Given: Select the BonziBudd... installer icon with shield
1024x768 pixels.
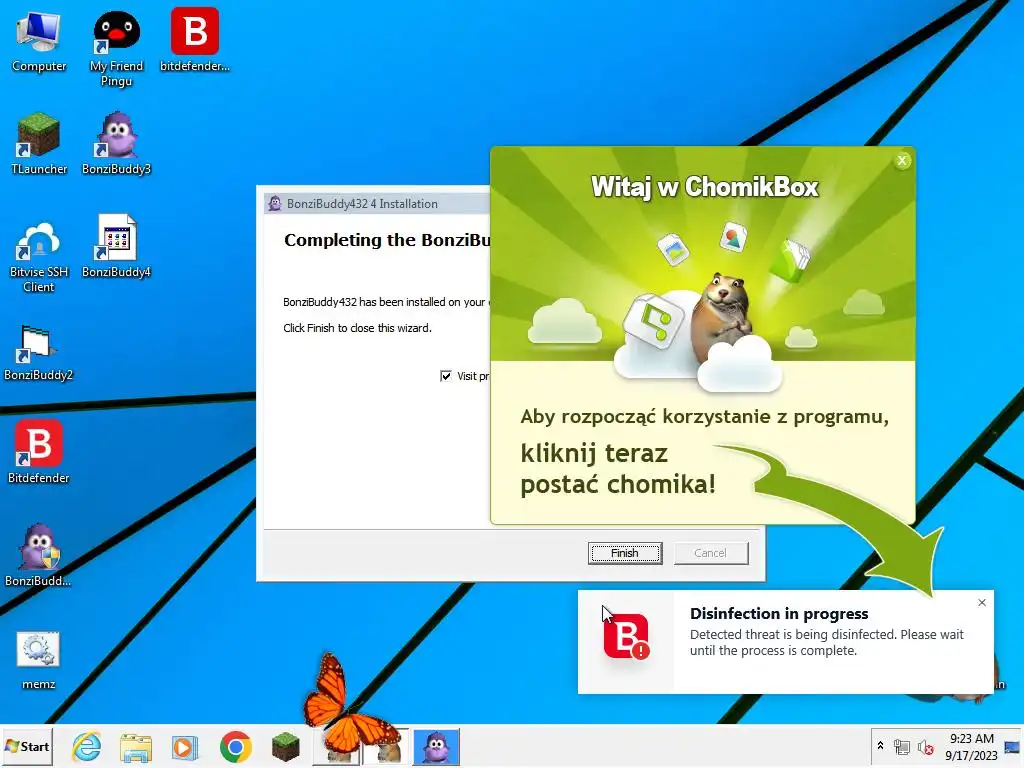Looking at the screenshot, I should pos(39,555).
